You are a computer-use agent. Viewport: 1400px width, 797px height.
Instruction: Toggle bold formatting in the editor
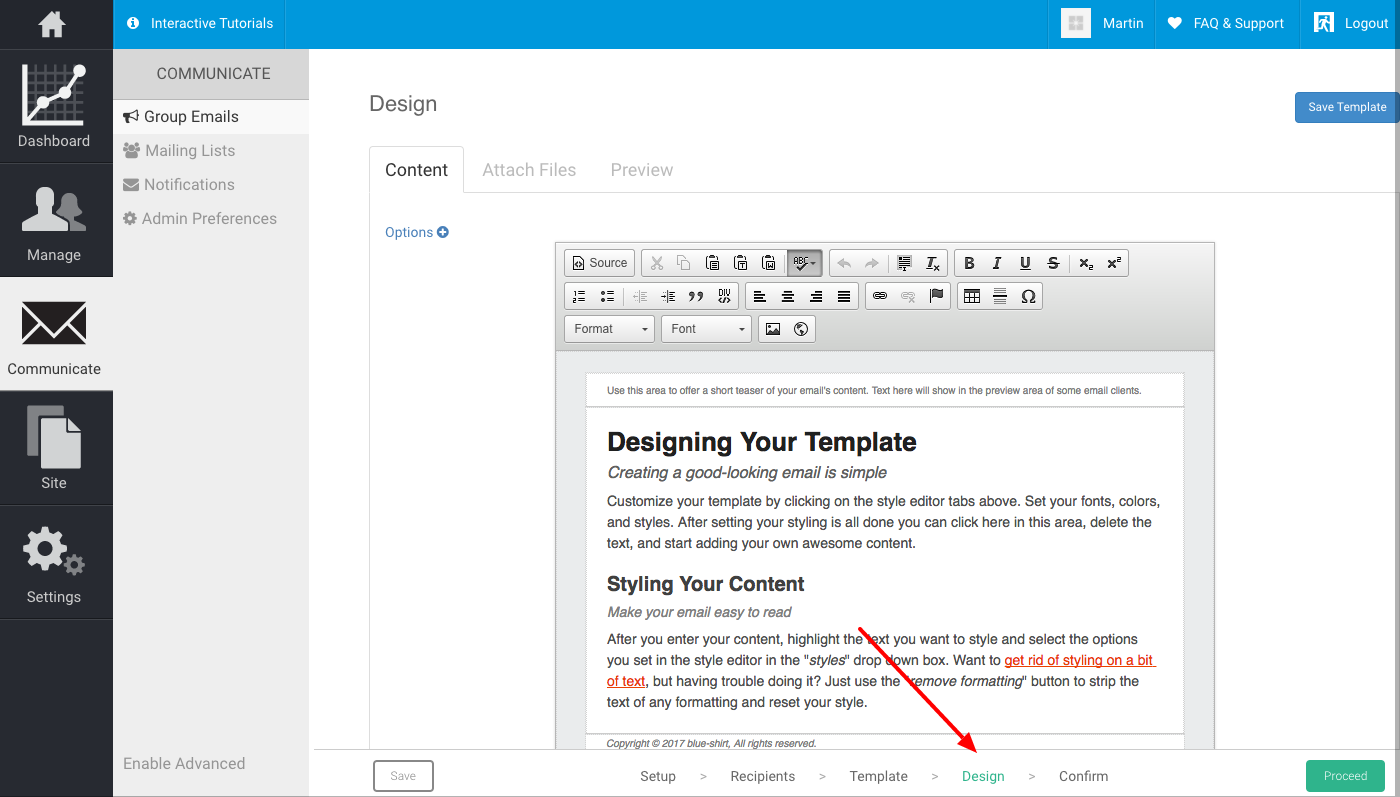969,263
